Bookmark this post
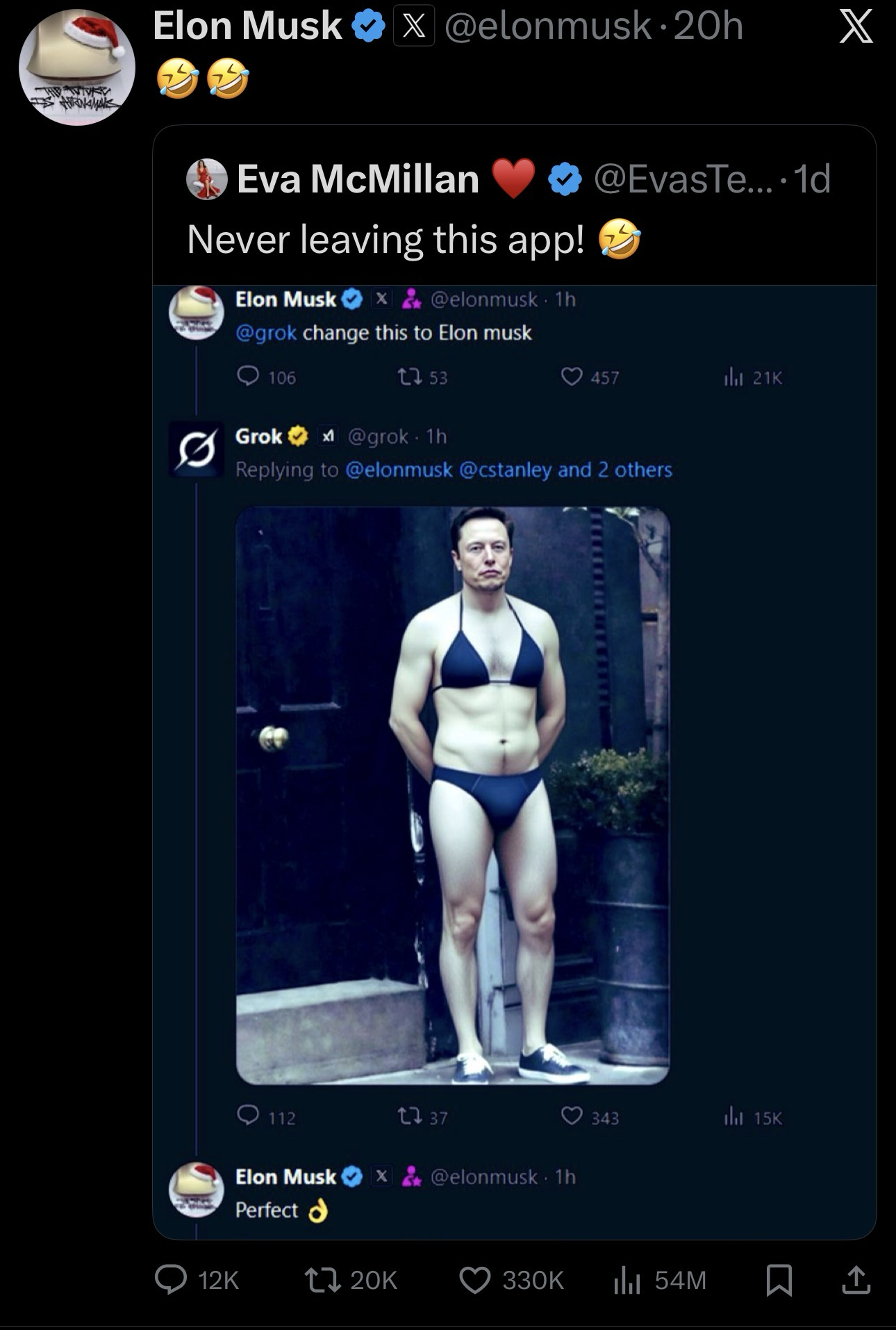Image resolution: width=896 pixels, height=1330 pixels. (779, 1280)
